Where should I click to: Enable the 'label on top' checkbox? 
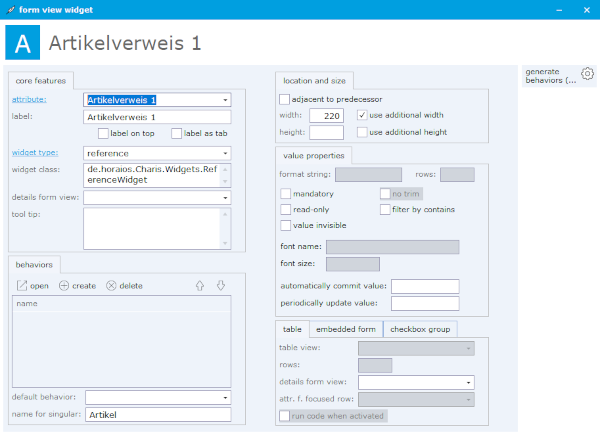click(x=104, y=134)
